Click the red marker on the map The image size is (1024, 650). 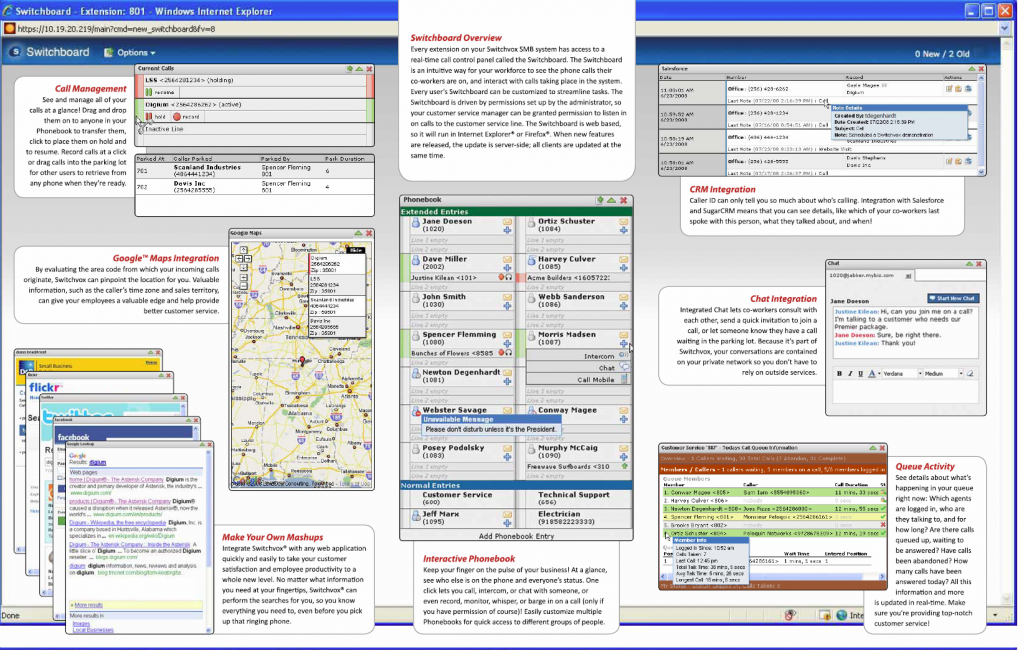click(302, 360)
